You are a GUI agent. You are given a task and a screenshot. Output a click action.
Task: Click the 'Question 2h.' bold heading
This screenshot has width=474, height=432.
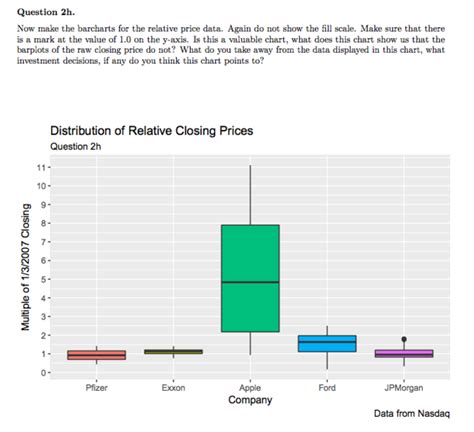point(46,12)
